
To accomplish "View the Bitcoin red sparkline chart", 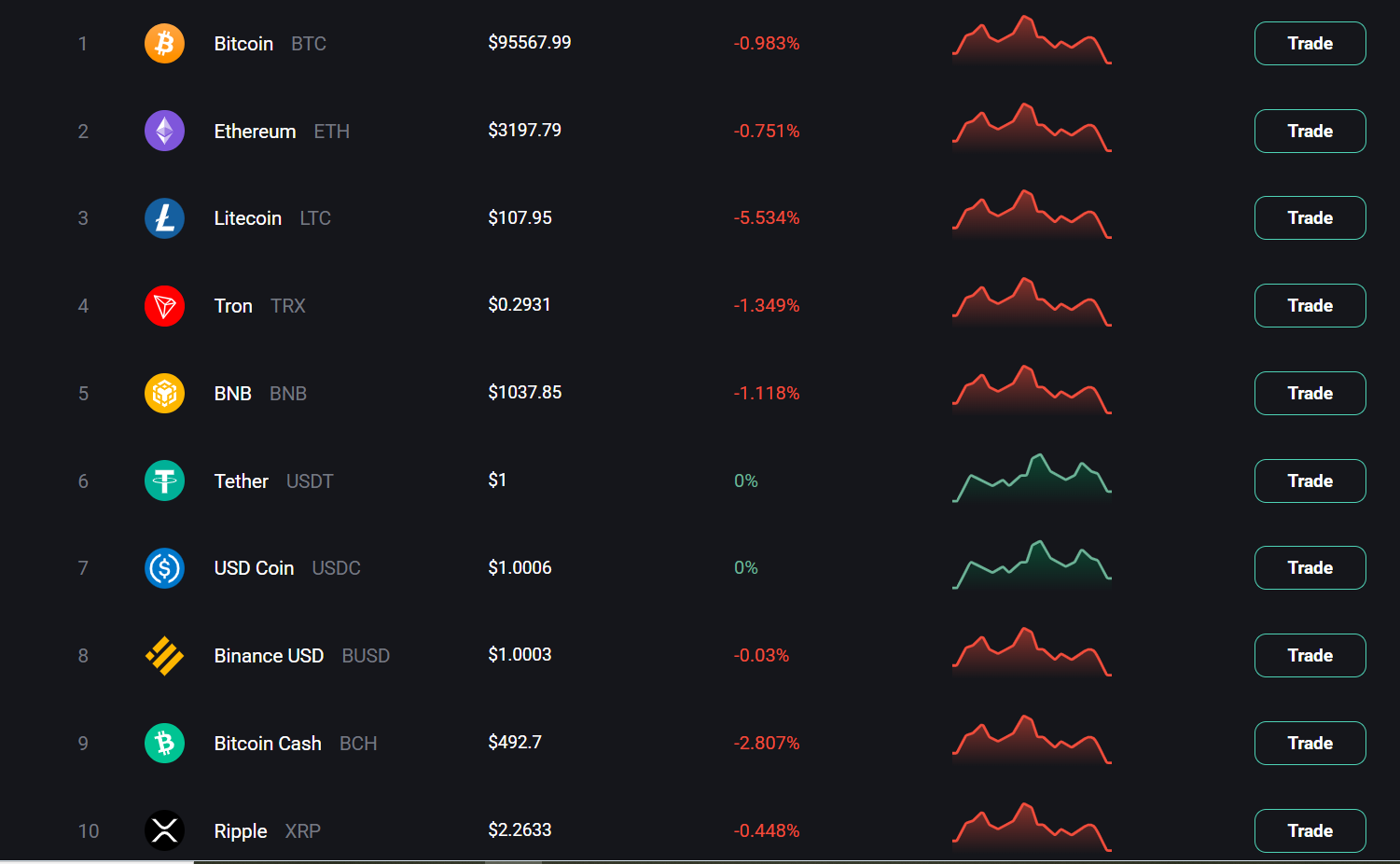I will [x=1032, y=42].
